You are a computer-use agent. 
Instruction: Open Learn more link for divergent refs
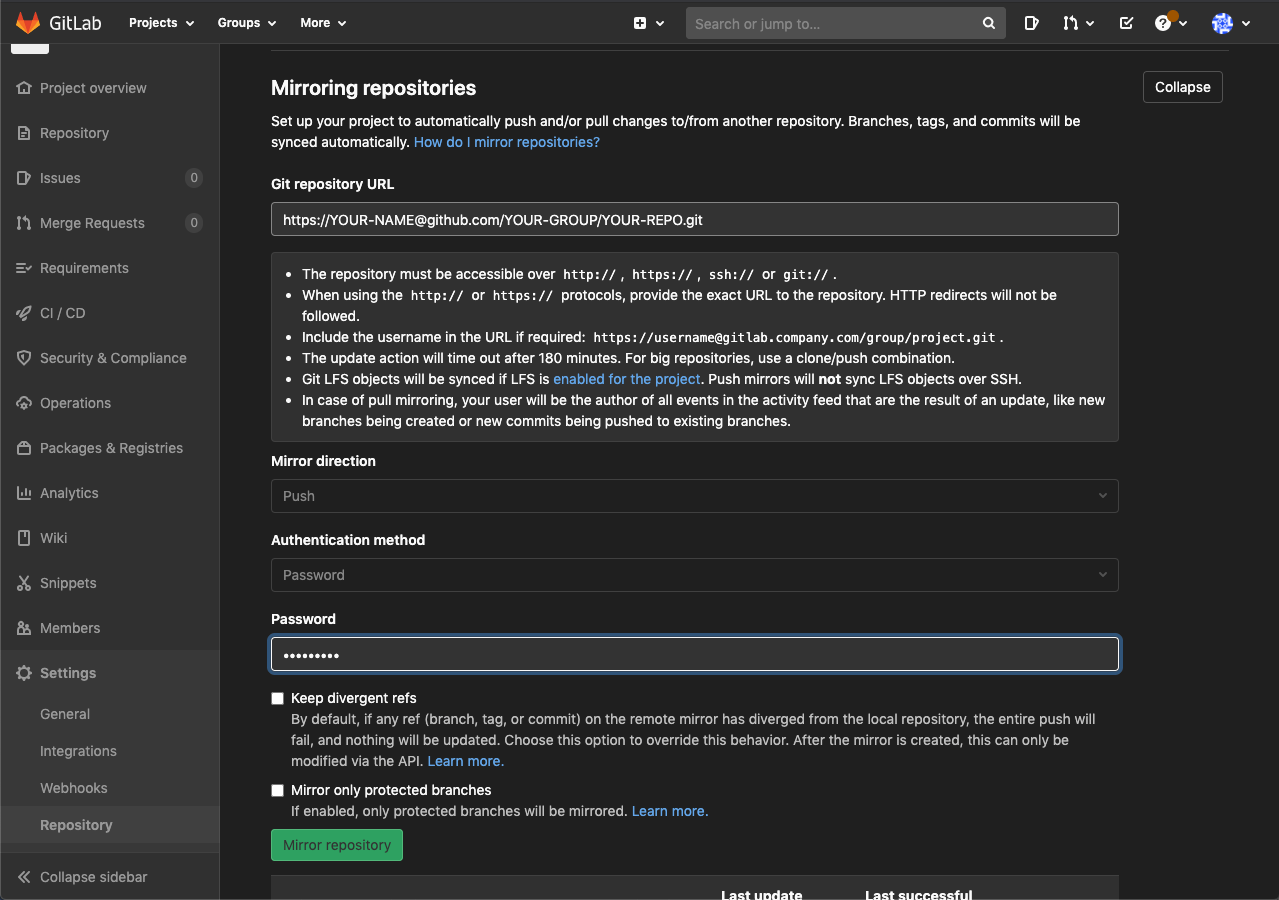(466, 761)
